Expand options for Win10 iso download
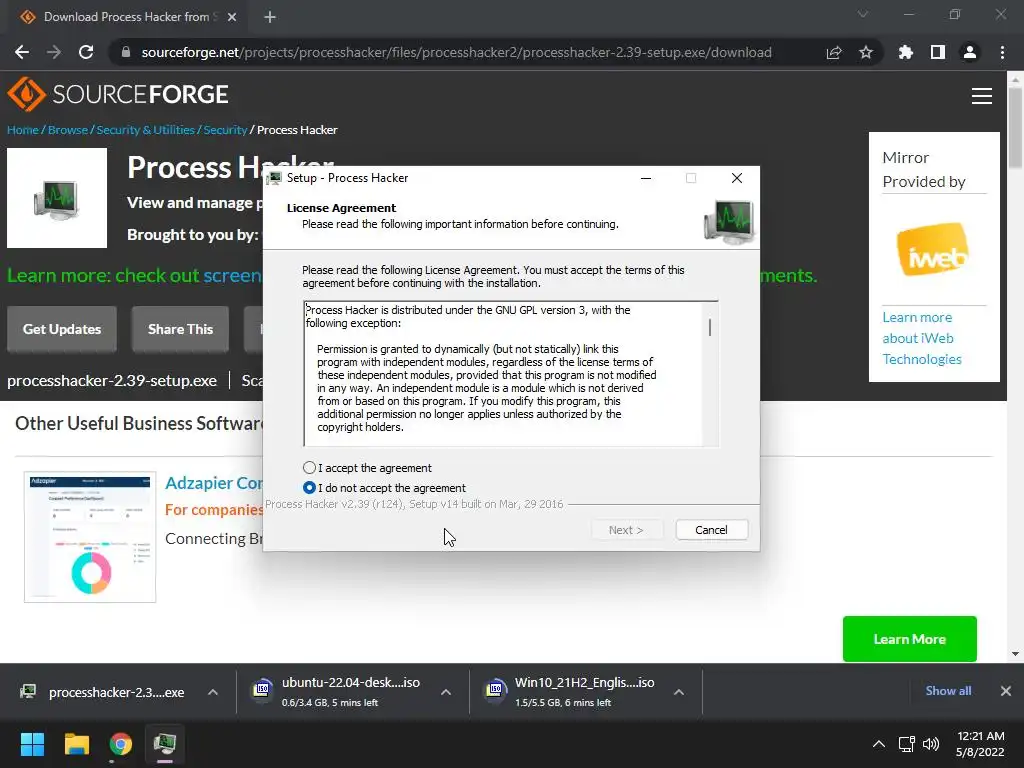Screen dimensions: 1024x768 pos(679,692)
